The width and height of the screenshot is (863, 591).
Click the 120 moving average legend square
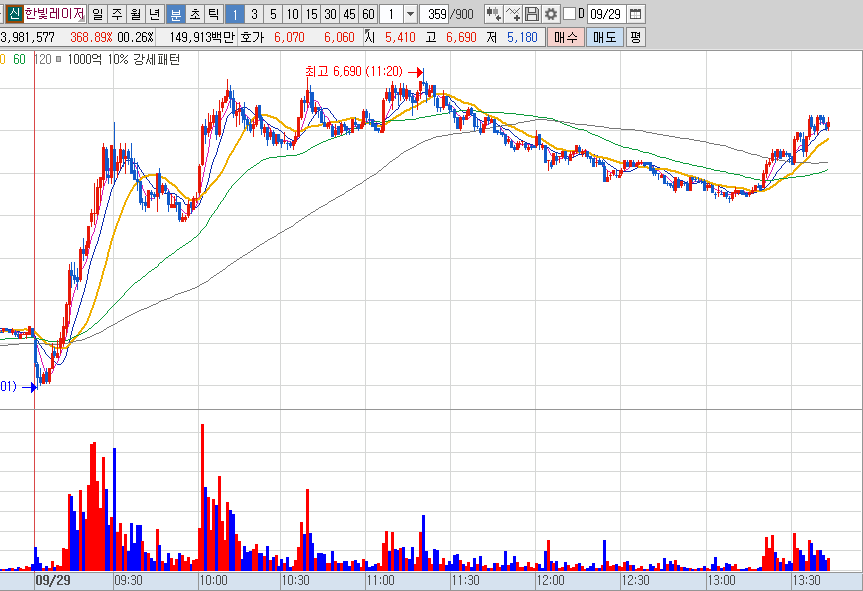58,59
